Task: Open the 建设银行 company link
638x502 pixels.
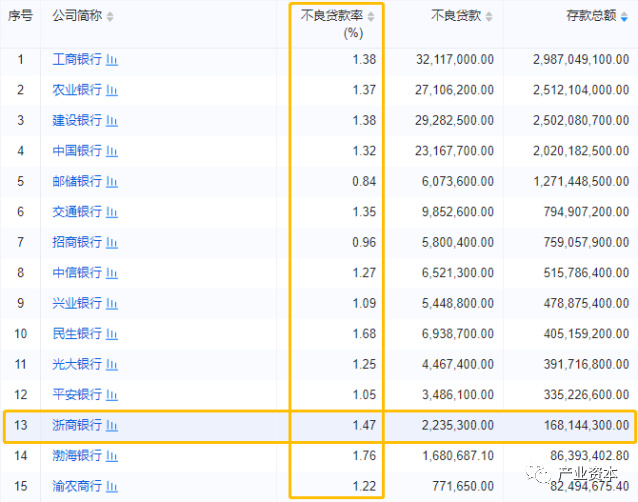Action: click(x=77, y=120)
